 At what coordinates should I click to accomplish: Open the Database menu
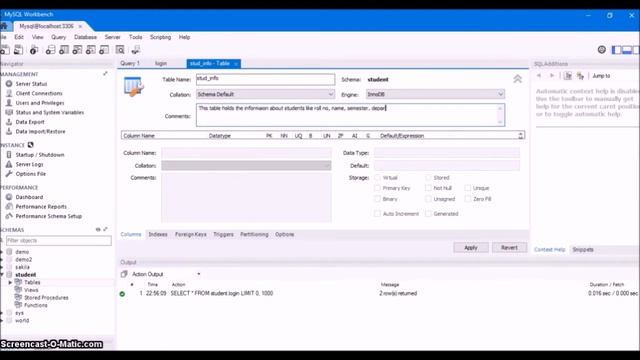[85, 37]
